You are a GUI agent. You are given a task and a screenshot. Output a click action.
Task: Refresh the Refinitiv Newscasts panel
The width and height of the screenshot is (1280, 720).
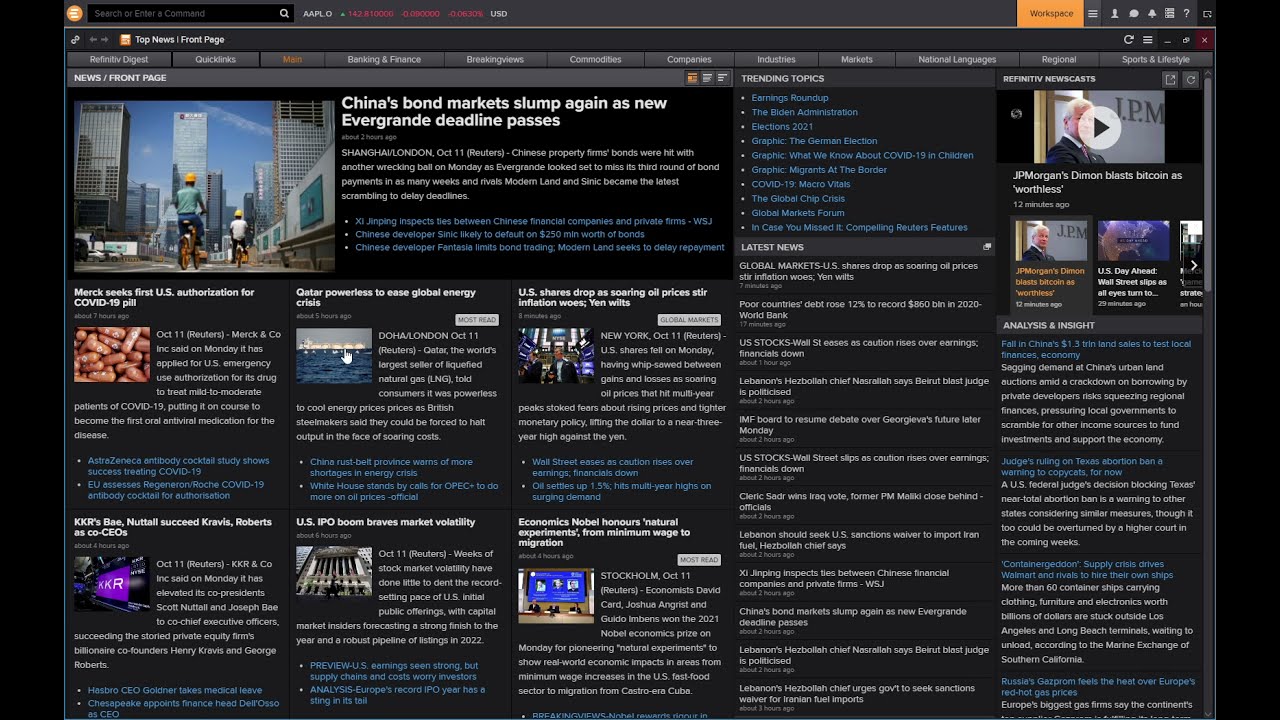click(x=1191, y=79)
